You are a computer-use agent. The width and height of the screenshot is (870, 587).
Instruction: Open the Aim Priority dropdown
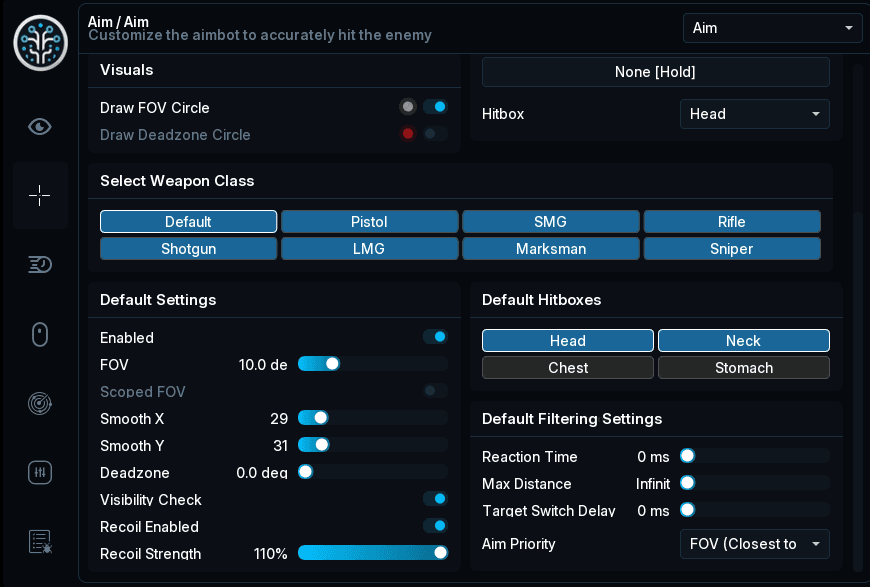point(755,544)
